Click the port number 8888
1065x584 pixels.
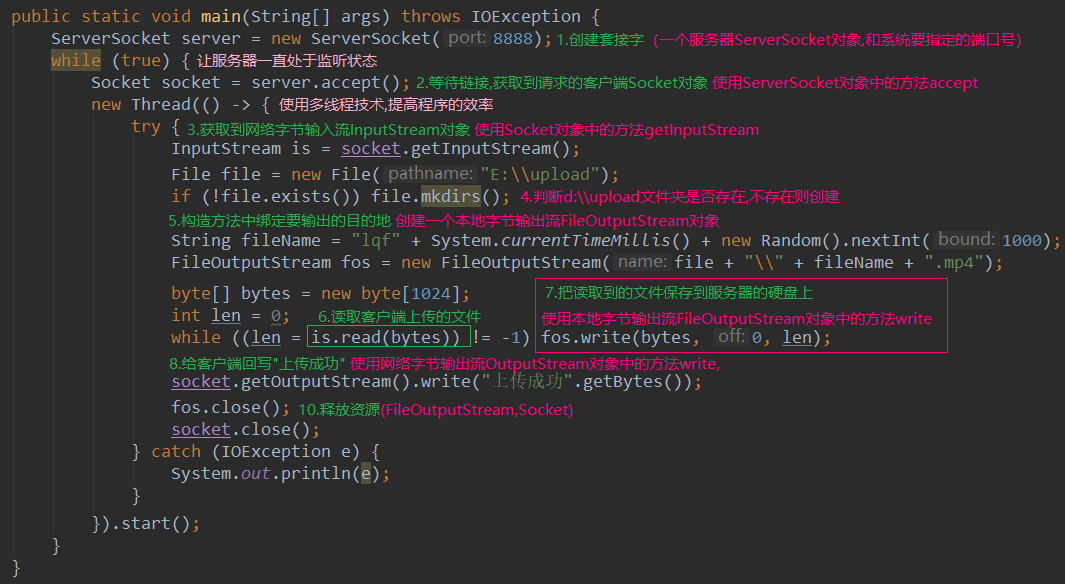[513, 39]
